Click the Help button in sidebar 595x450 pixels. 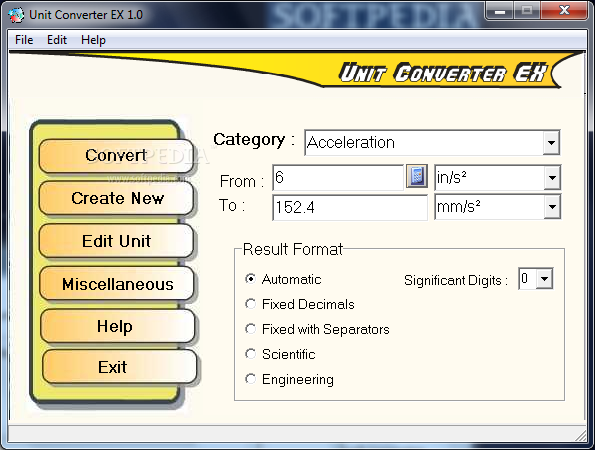coord(118,326)
